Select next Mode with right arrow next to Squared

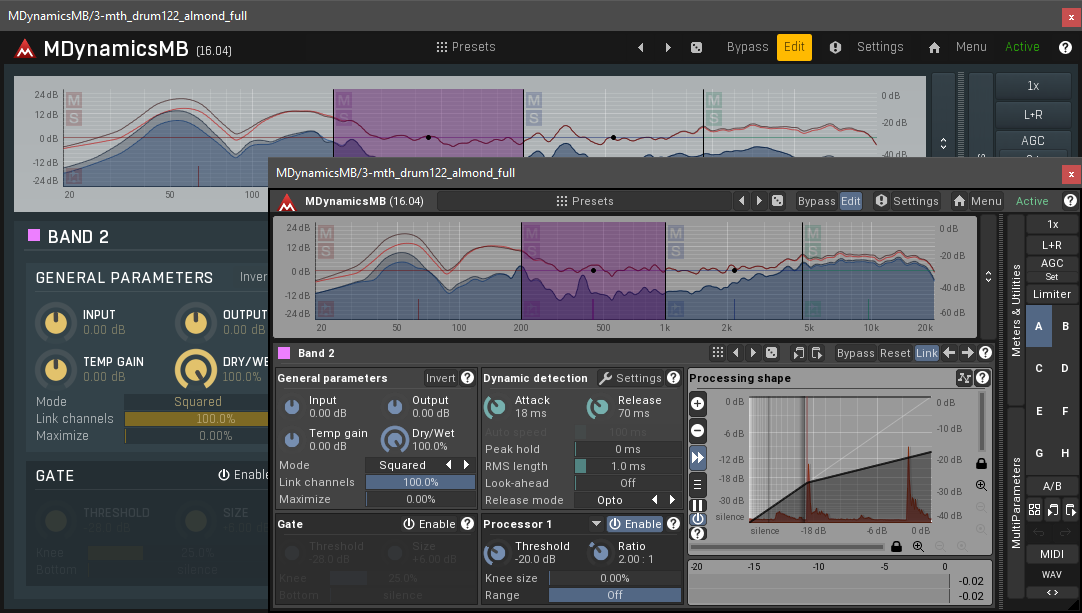click(466, 465)
